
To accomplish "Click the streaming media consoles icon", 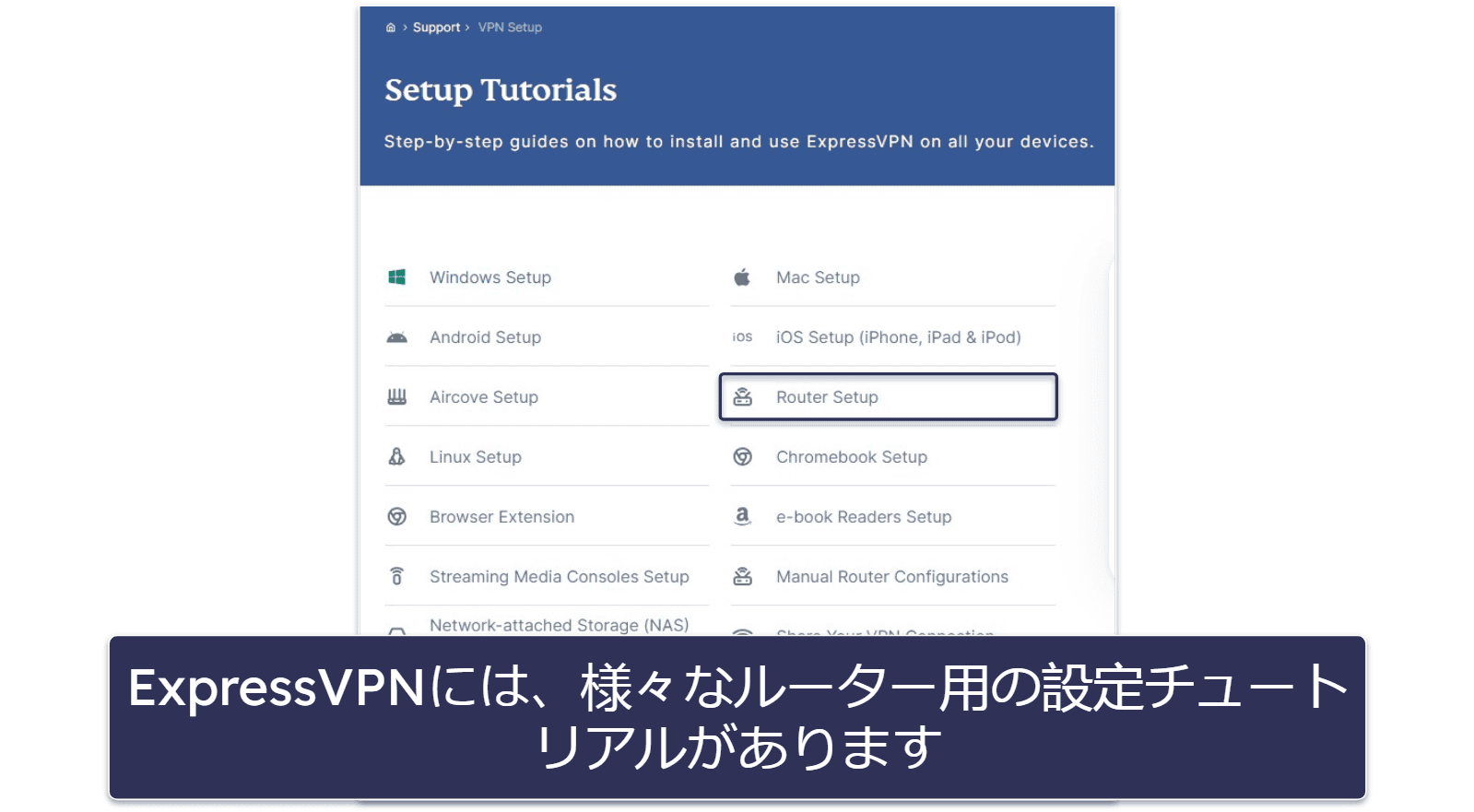I will tap(397, 576).
